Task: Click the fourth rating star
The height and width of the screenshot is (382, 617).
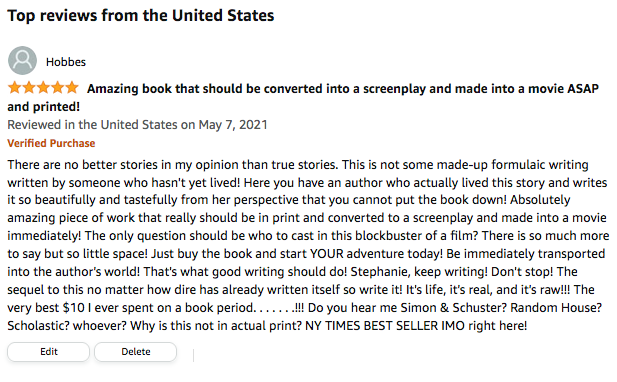Action: click(x=57, y=87)
